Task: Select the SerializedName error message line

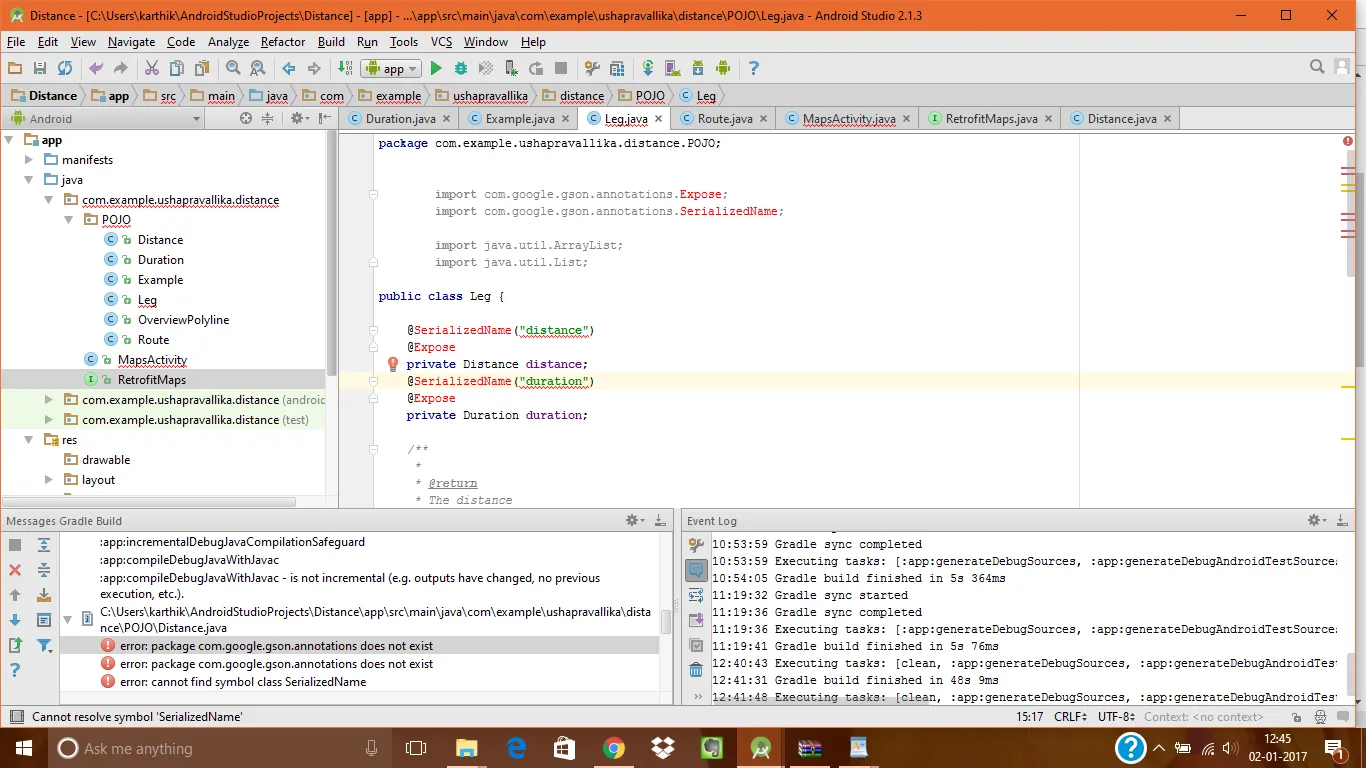Action: tap(243, 682)
